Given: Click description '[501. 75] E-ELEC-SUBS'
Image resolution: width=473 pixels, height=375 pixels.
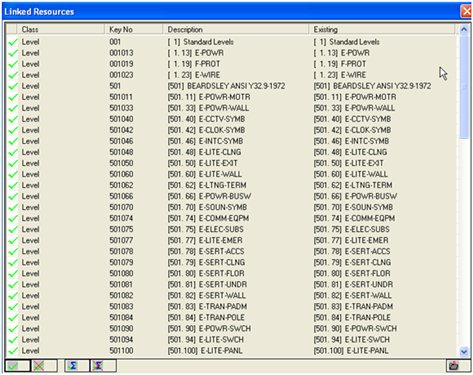Looking at the screenshot, I should point(206,229).
